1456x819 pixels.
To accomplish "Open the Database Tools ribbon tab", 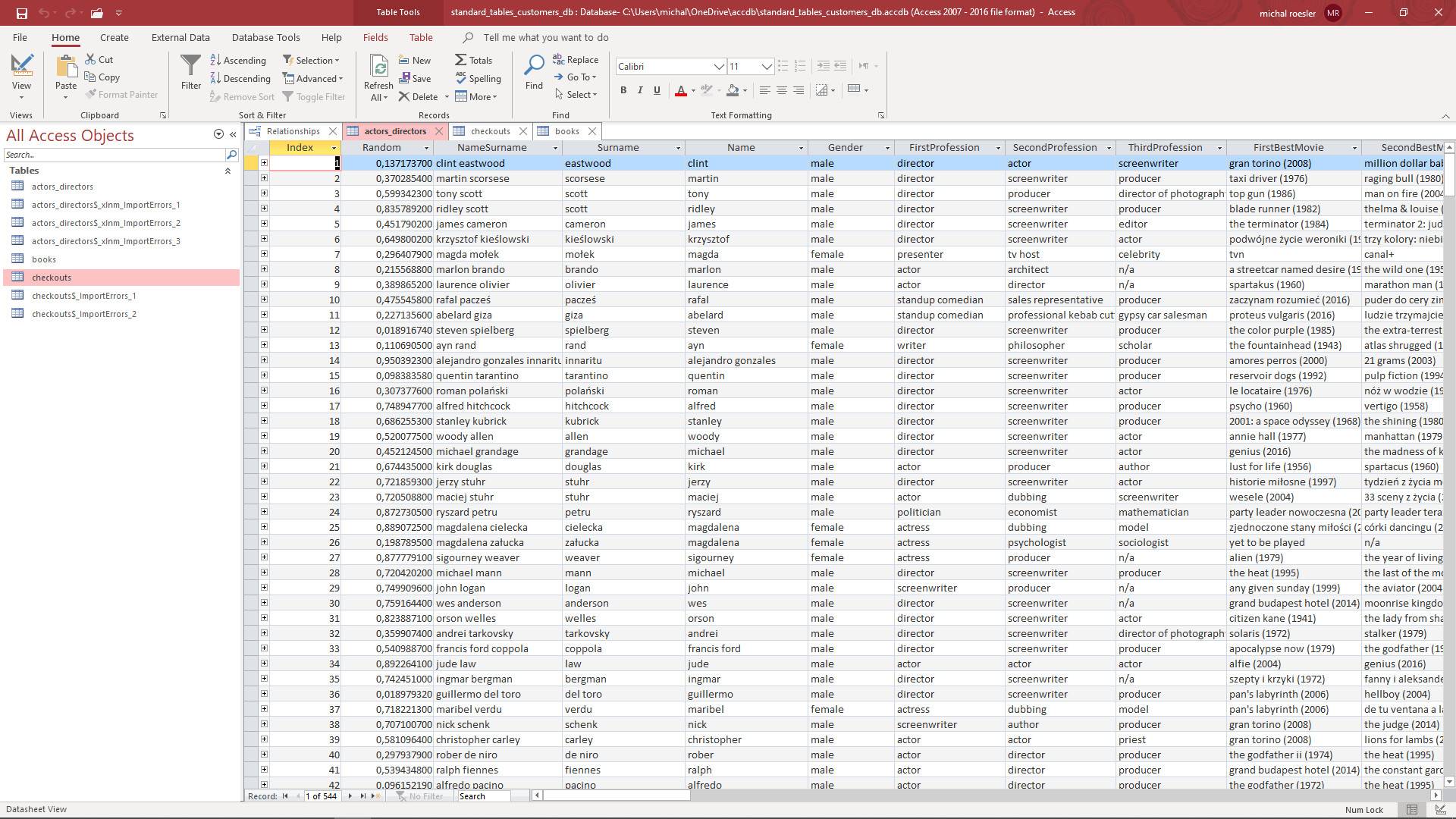I will click(x=265, y=37).
